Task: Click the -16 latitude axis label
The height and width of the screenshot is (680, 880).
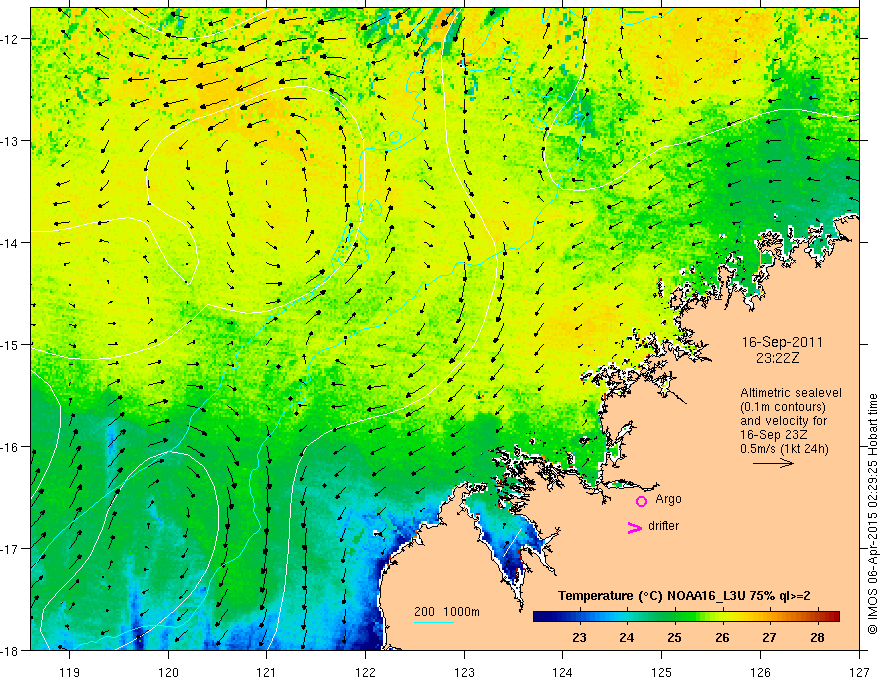Action: tap(10, 447)
